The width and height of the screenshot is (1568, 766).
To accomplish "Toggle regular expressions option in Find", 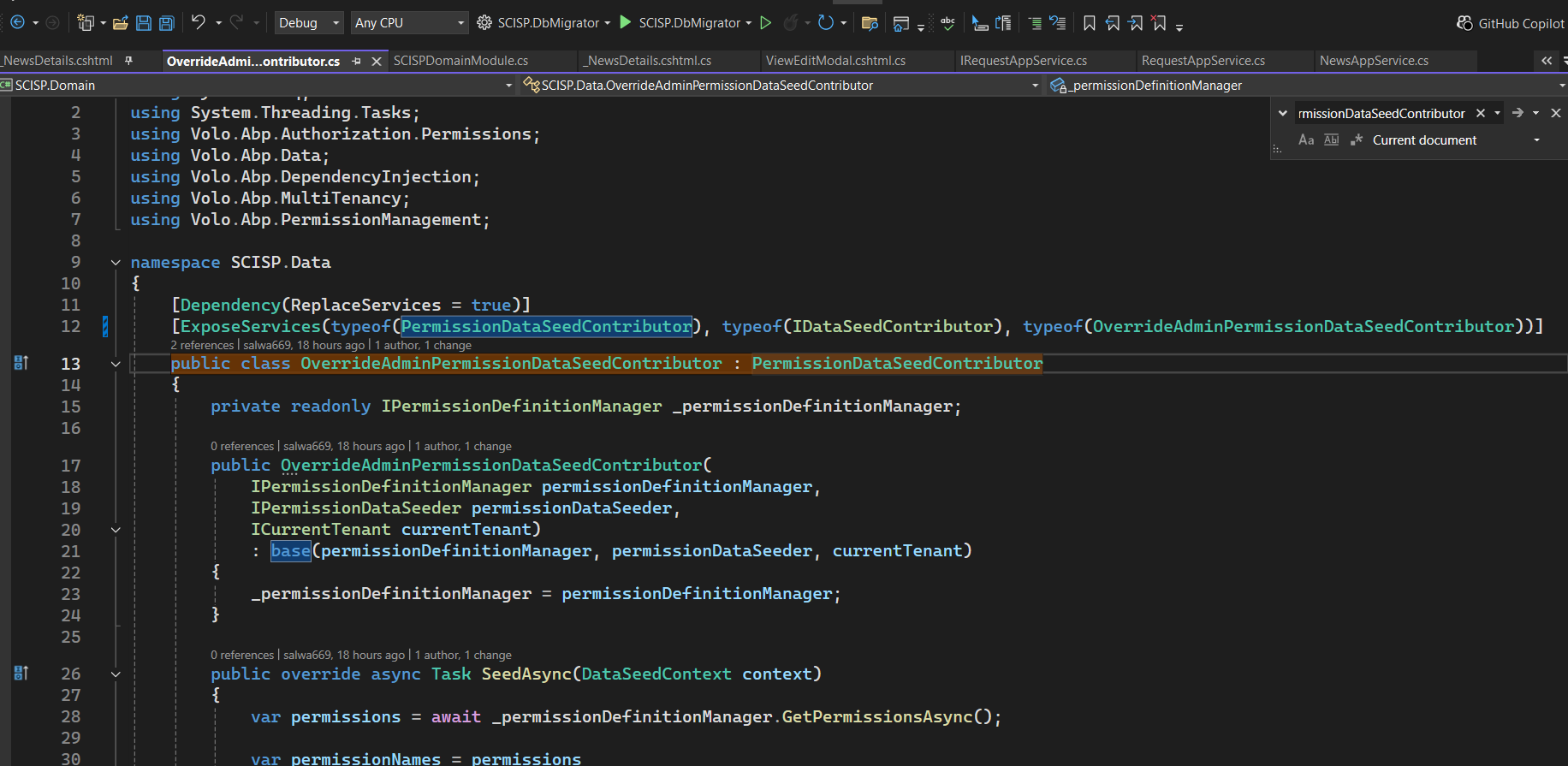I will point(1356,140).
